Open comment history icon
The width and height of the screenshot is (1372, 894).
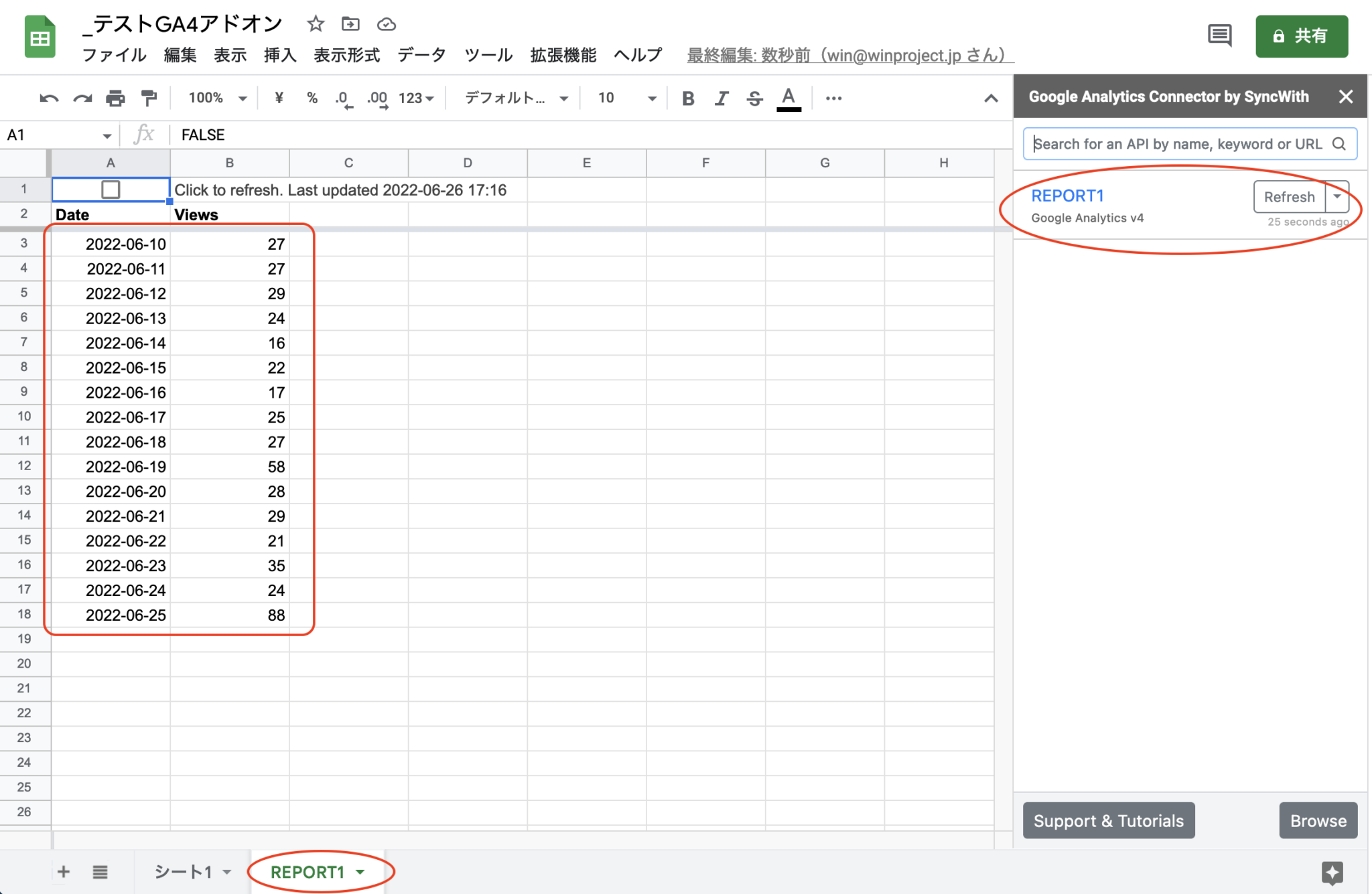point(1219,35)
